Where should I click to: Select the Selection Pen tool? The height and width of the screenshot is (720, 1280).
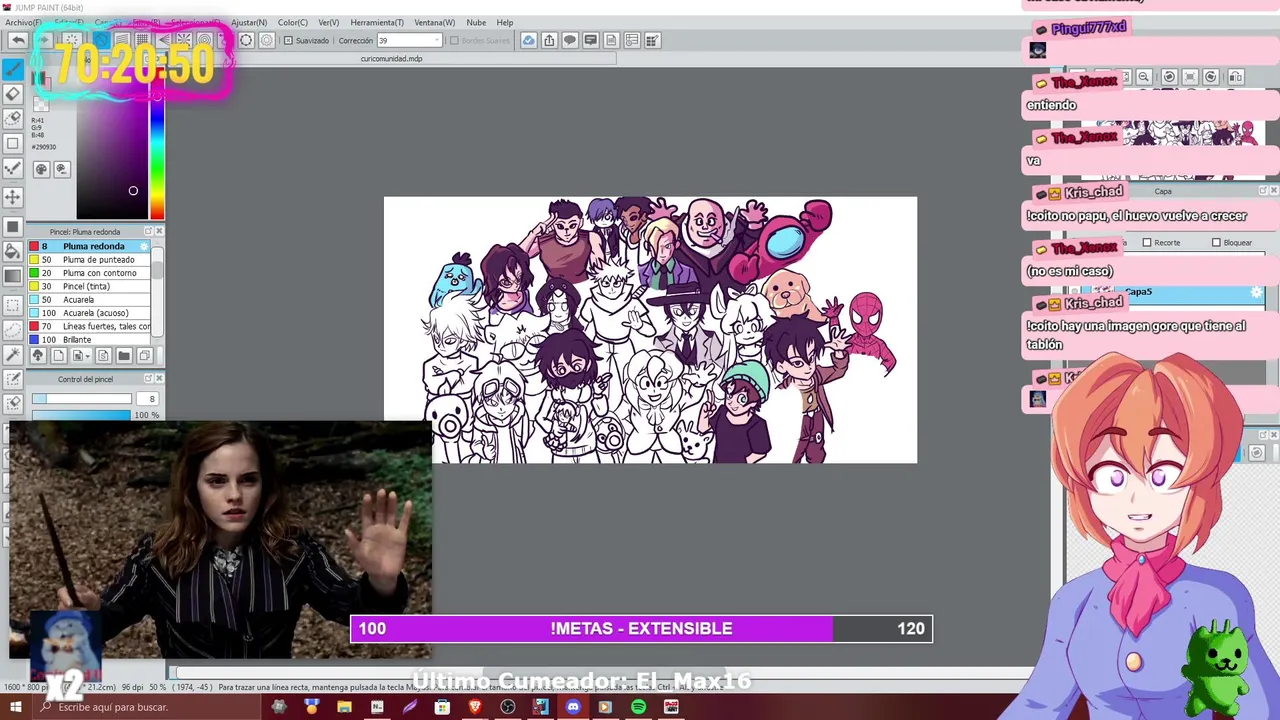tap(13, 379)
